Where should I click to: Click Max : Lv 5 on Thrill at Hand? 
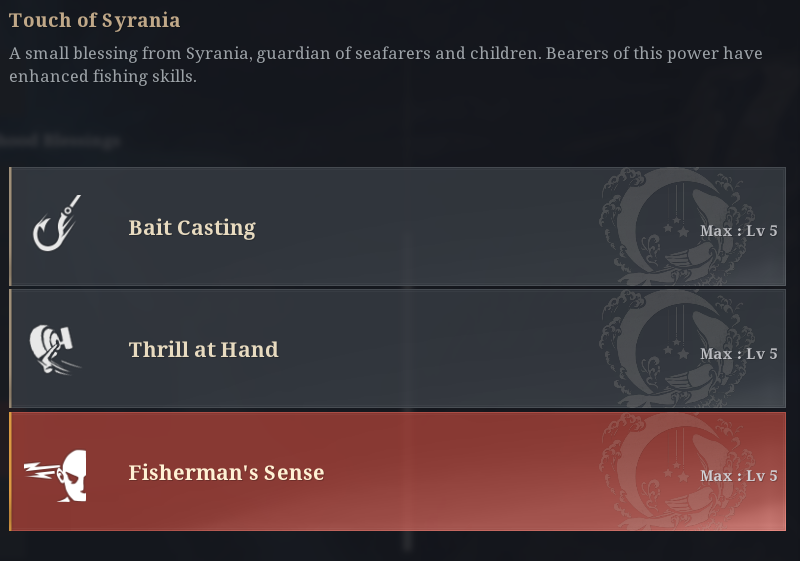738,354
